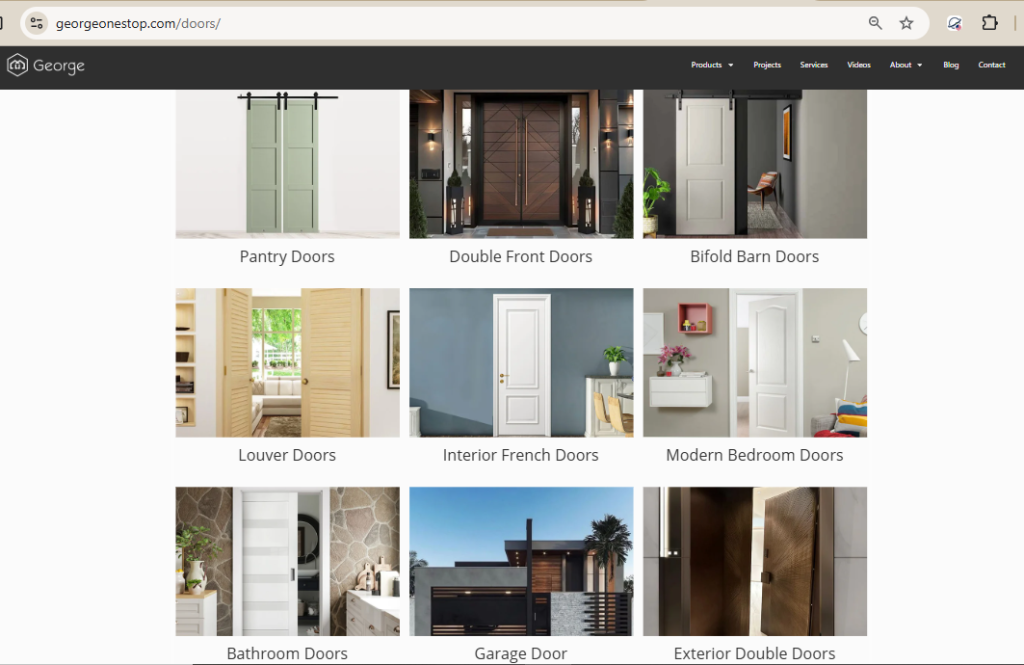Select the Double Front Doors image
Image resolution: width=1024 pixels, height=665 pixels.
pos(521,164)
